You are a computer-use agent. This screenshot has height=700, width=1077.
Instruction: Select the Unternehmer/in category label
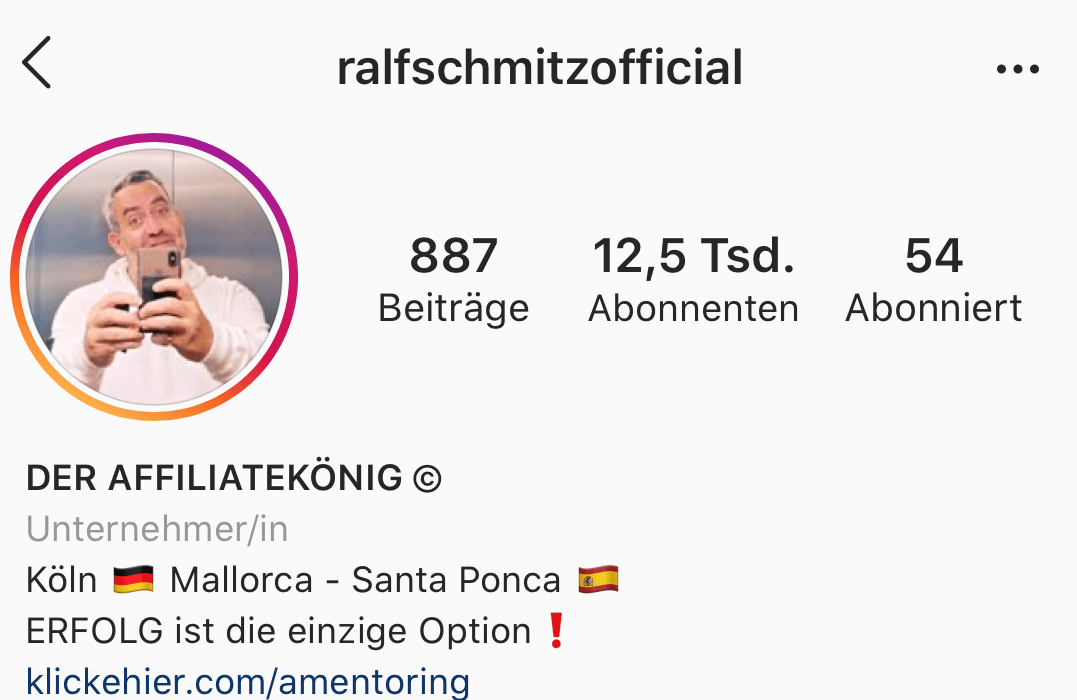pyautogui.click(x=157, y=529)
